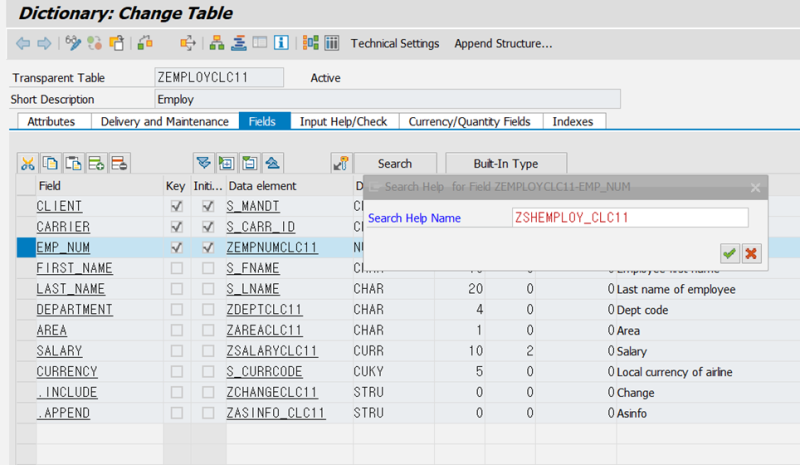The height and width of the screenshot is (465, 800).
Task: Click the .APPEND field entry
Action: [x=63, y=413]
